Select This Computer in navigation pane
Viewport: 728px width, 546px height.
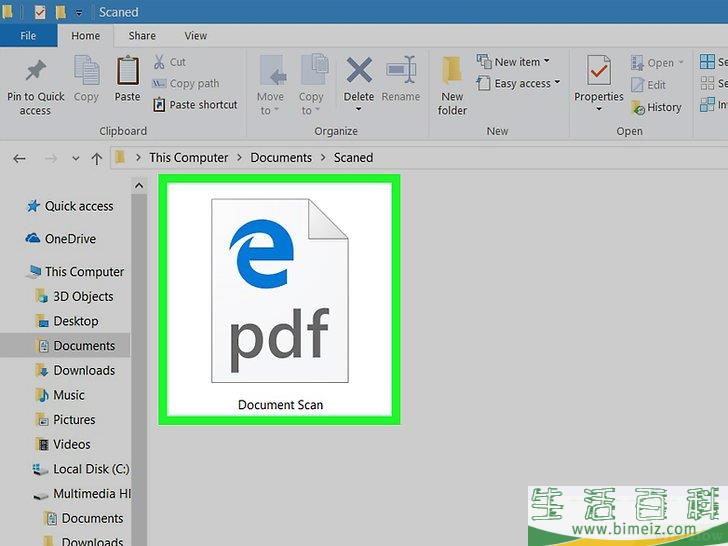[74, 272]
